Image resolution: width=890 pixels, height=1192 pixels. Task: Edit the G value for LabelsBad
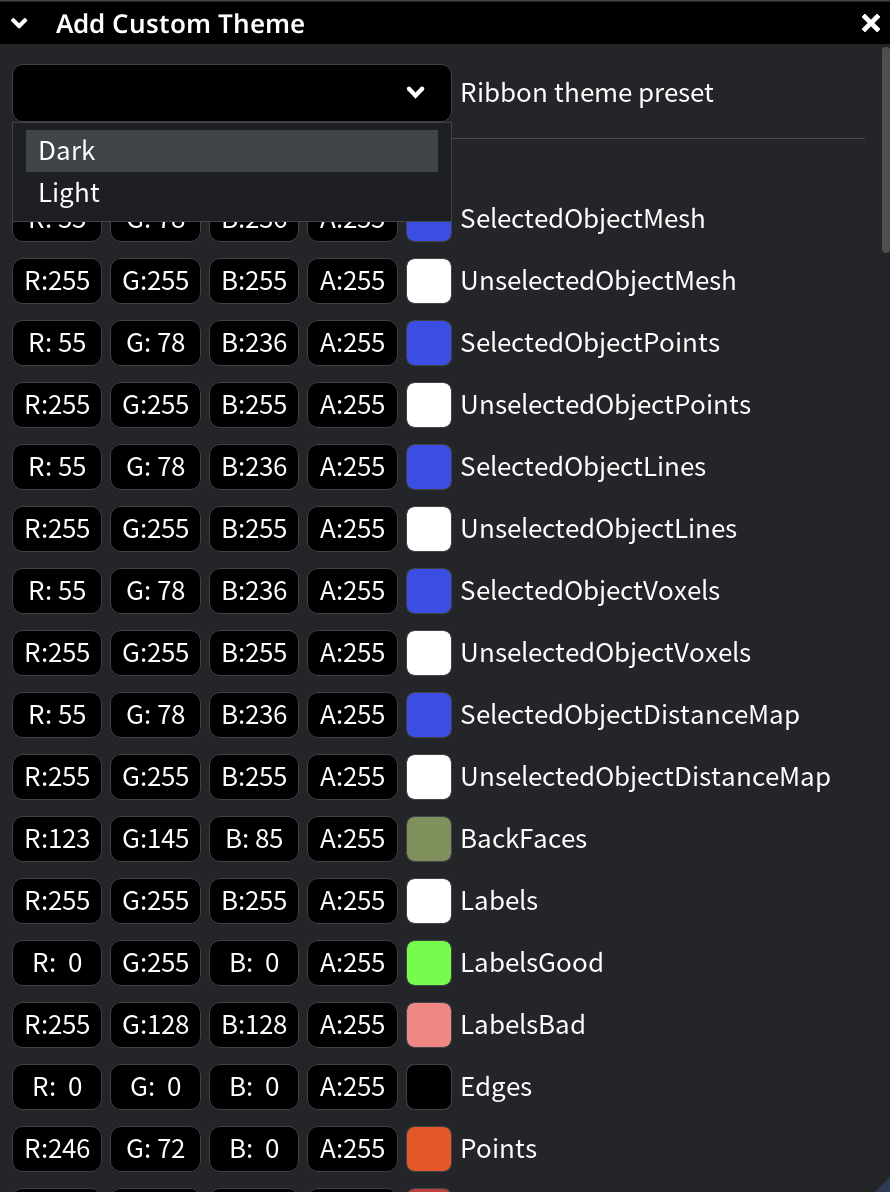pyautogui.click(x=155, y=1025)
